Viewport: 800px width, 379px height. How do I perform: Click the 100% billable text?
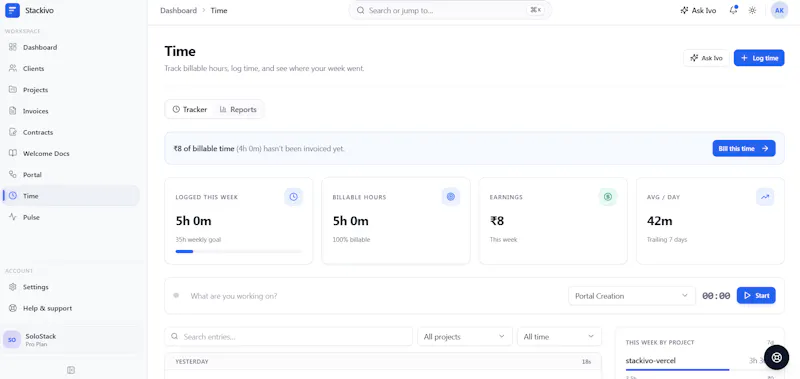[351, 239]
